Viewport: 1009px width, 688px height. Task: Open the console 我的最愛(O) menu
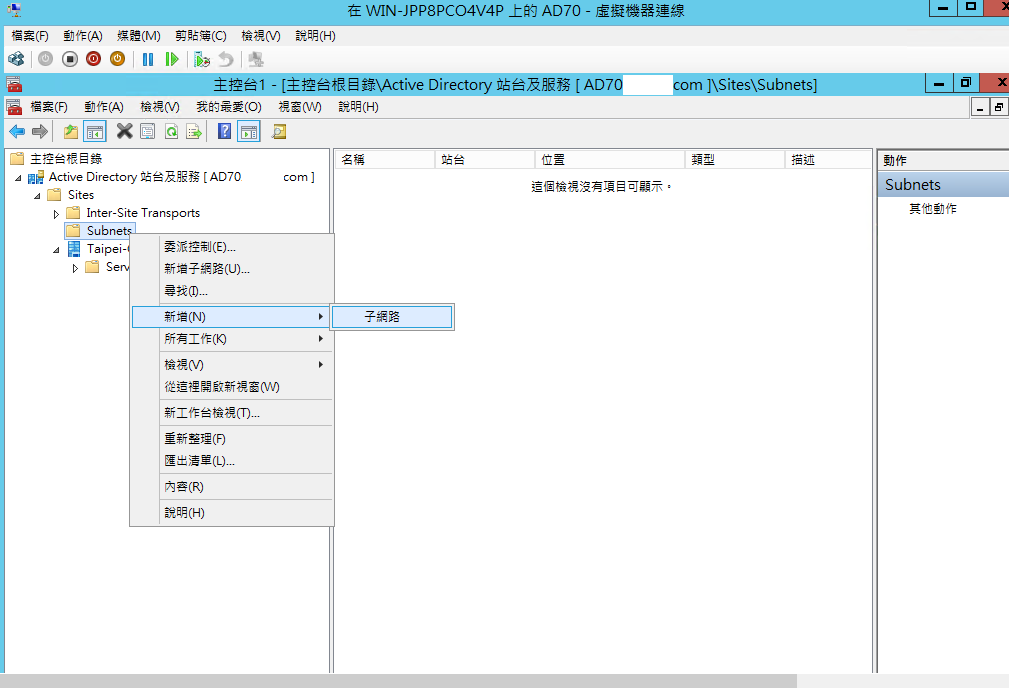(228, 107)
